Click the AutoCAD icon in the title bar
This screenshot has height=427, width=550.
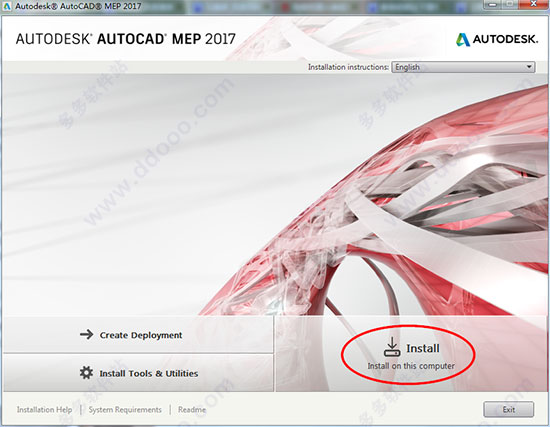[7, 6]
